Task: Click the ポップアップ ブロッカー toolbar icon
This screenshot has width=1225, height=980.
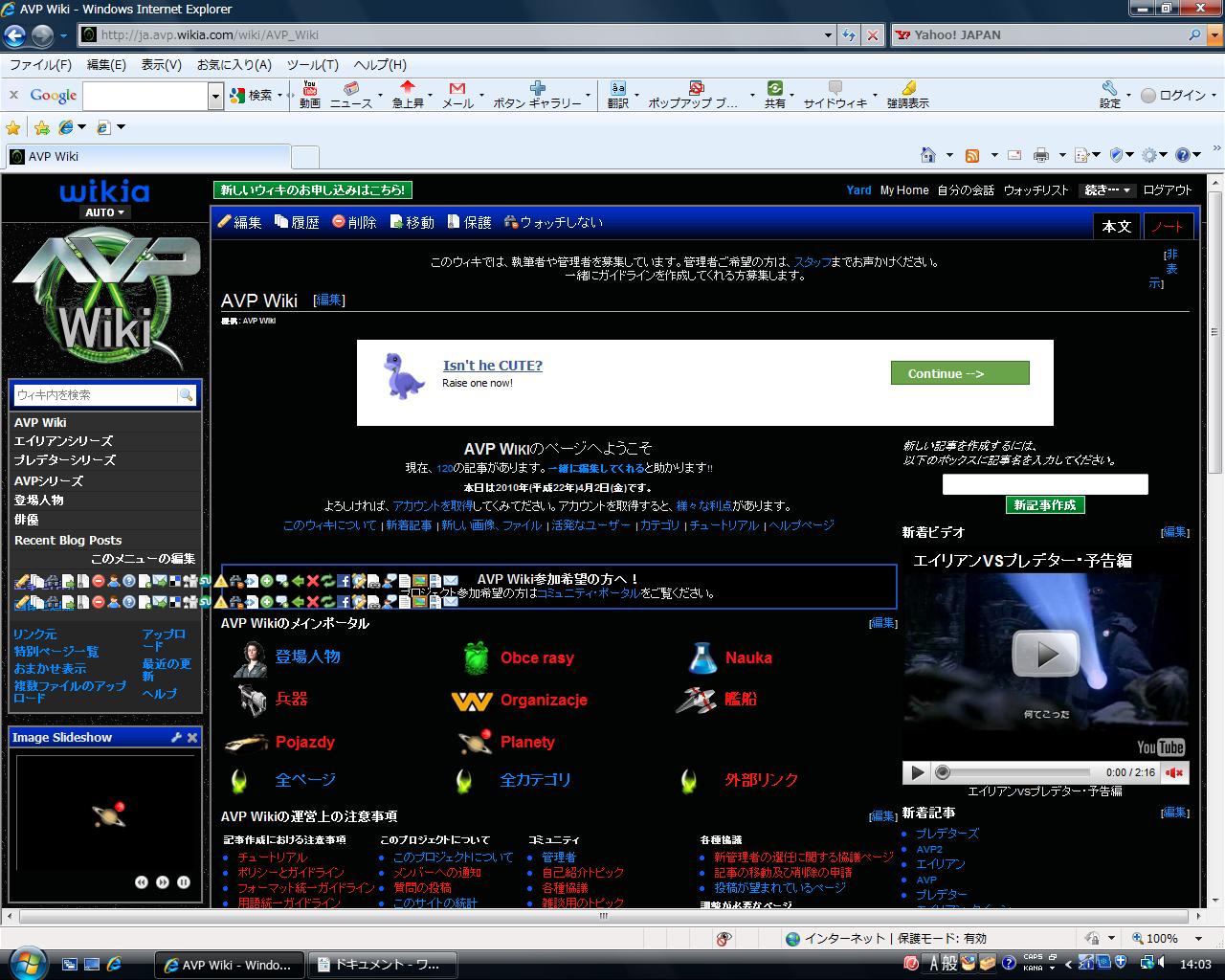Action: (x=695, y=95)
